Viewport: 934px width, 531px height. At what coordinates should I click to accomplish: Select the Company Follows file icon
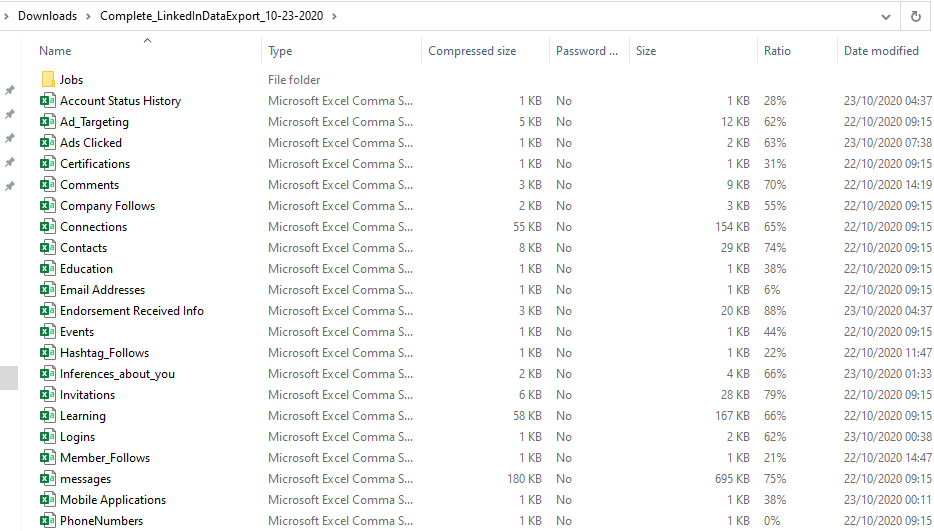(x=48, y=205)
